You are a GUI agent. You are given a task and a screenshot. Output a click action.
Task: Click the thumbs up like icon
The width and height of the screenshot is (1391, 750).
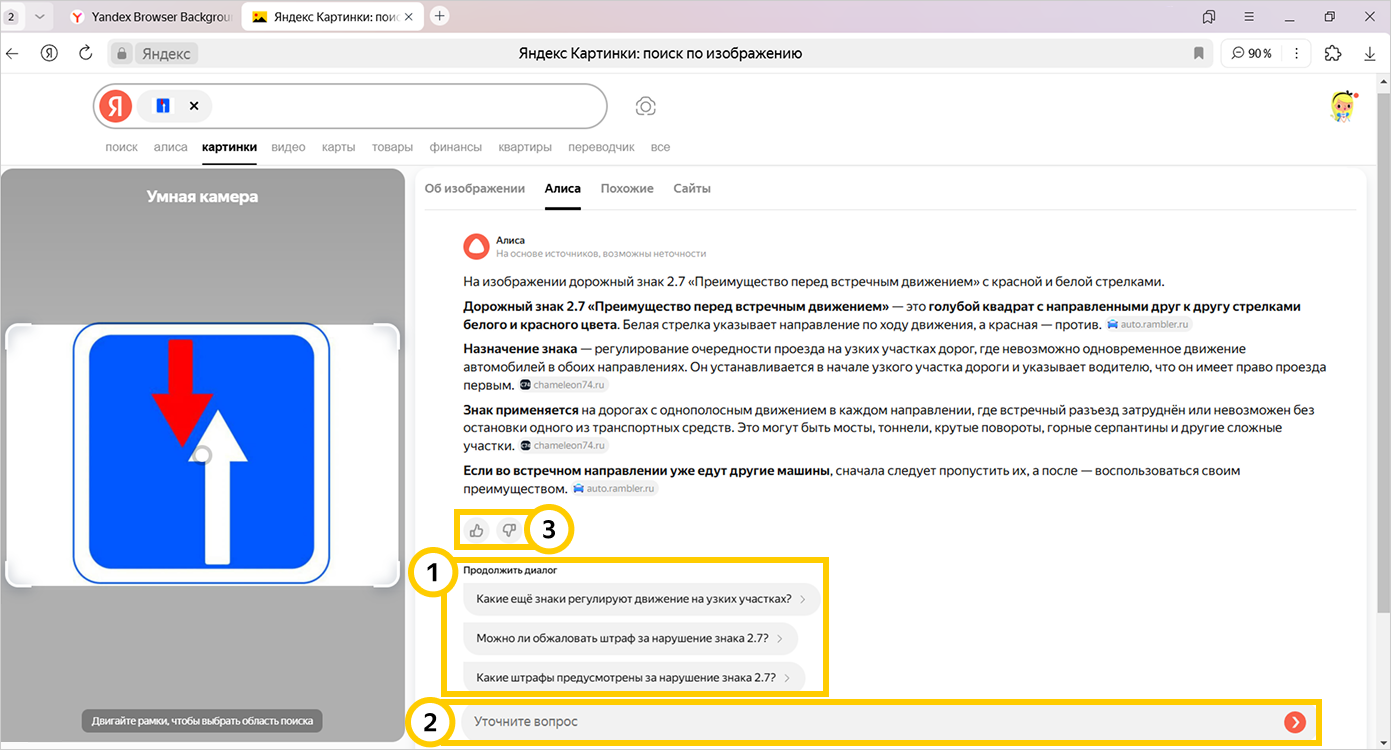476,530
